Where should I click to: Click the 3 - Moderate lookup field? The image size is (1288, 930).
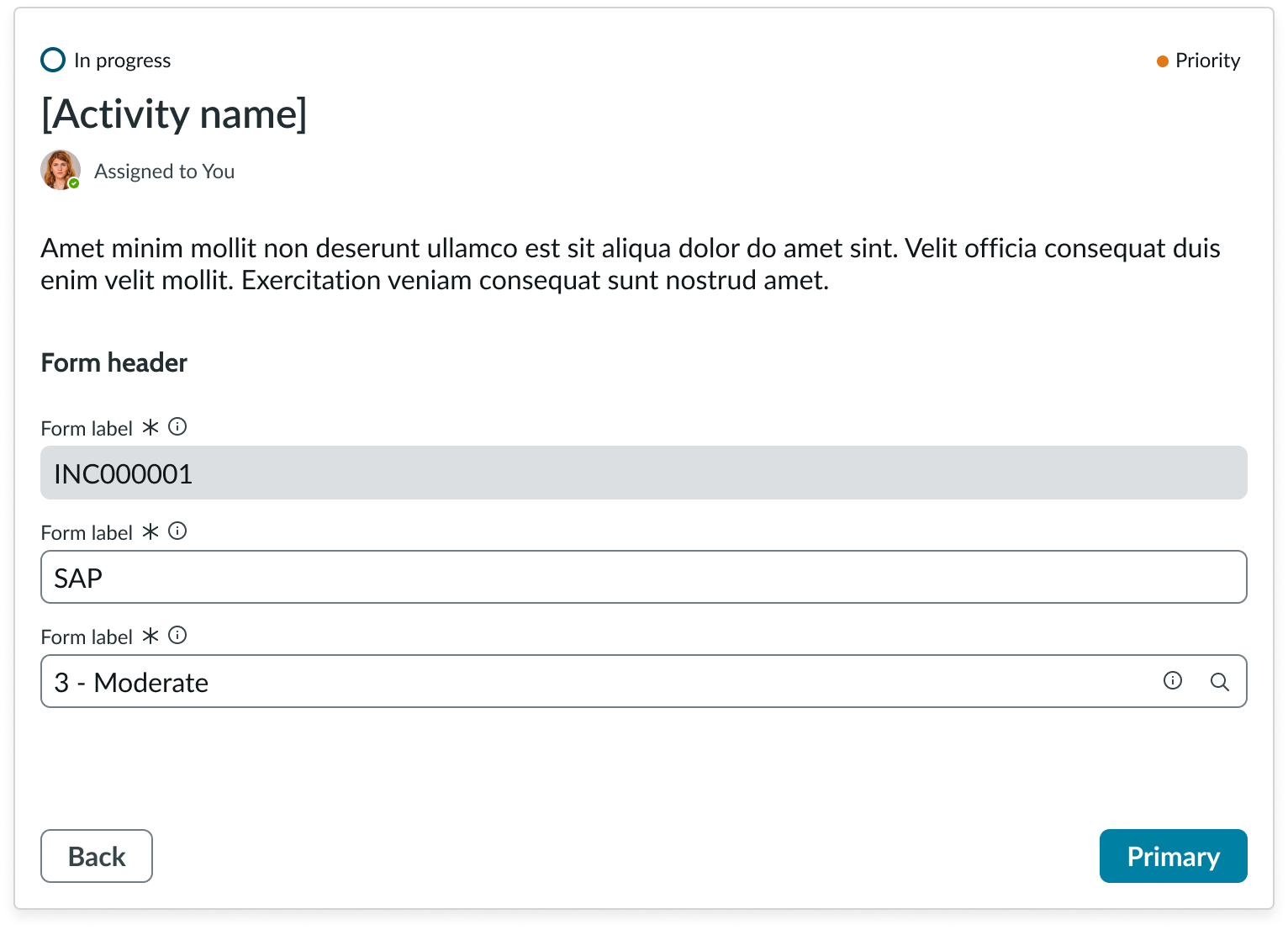coord(589,681)
